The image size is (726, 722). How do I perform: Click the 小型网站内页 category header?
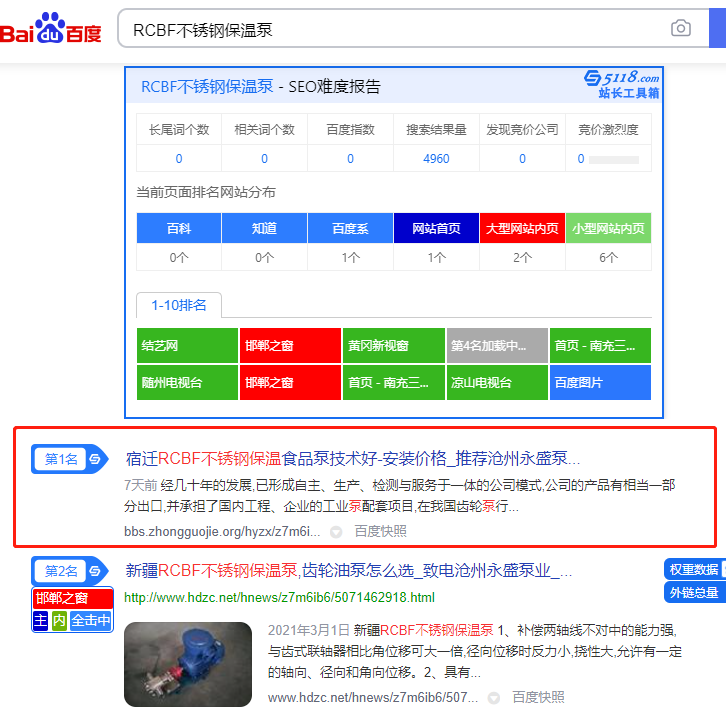[x=608, y=228]
